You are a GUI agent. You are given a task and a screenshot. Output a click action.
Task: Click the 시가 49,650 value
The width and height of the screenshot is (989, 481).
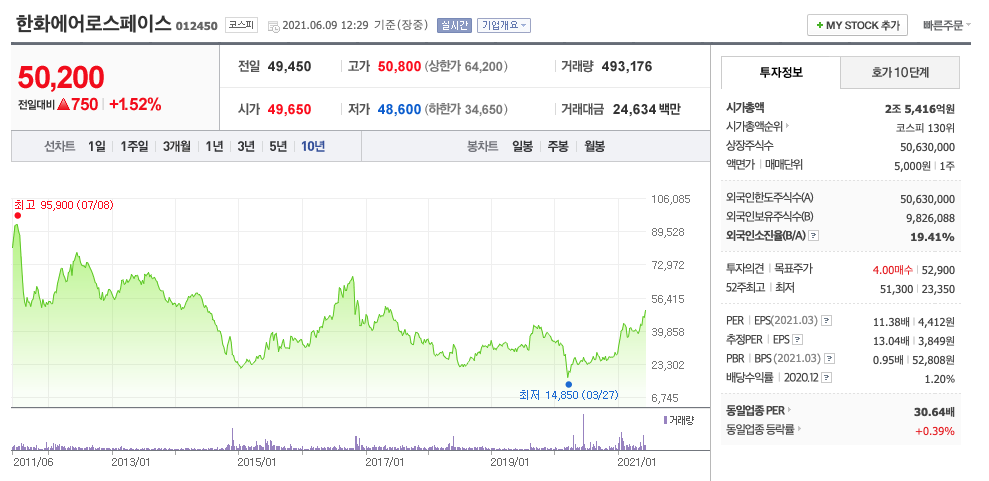point(289,109)
